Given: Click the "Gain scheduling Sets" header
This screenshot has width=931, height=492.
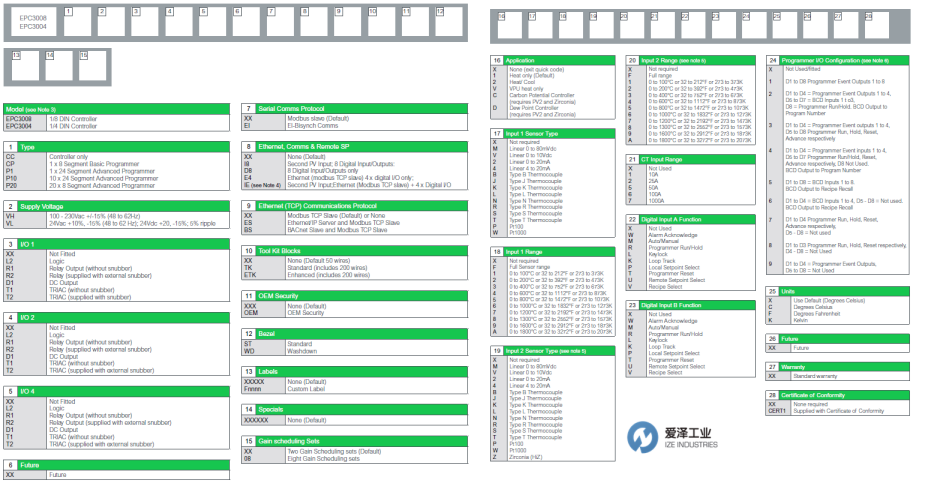Looking at the screenshot, I should (354, 441).
